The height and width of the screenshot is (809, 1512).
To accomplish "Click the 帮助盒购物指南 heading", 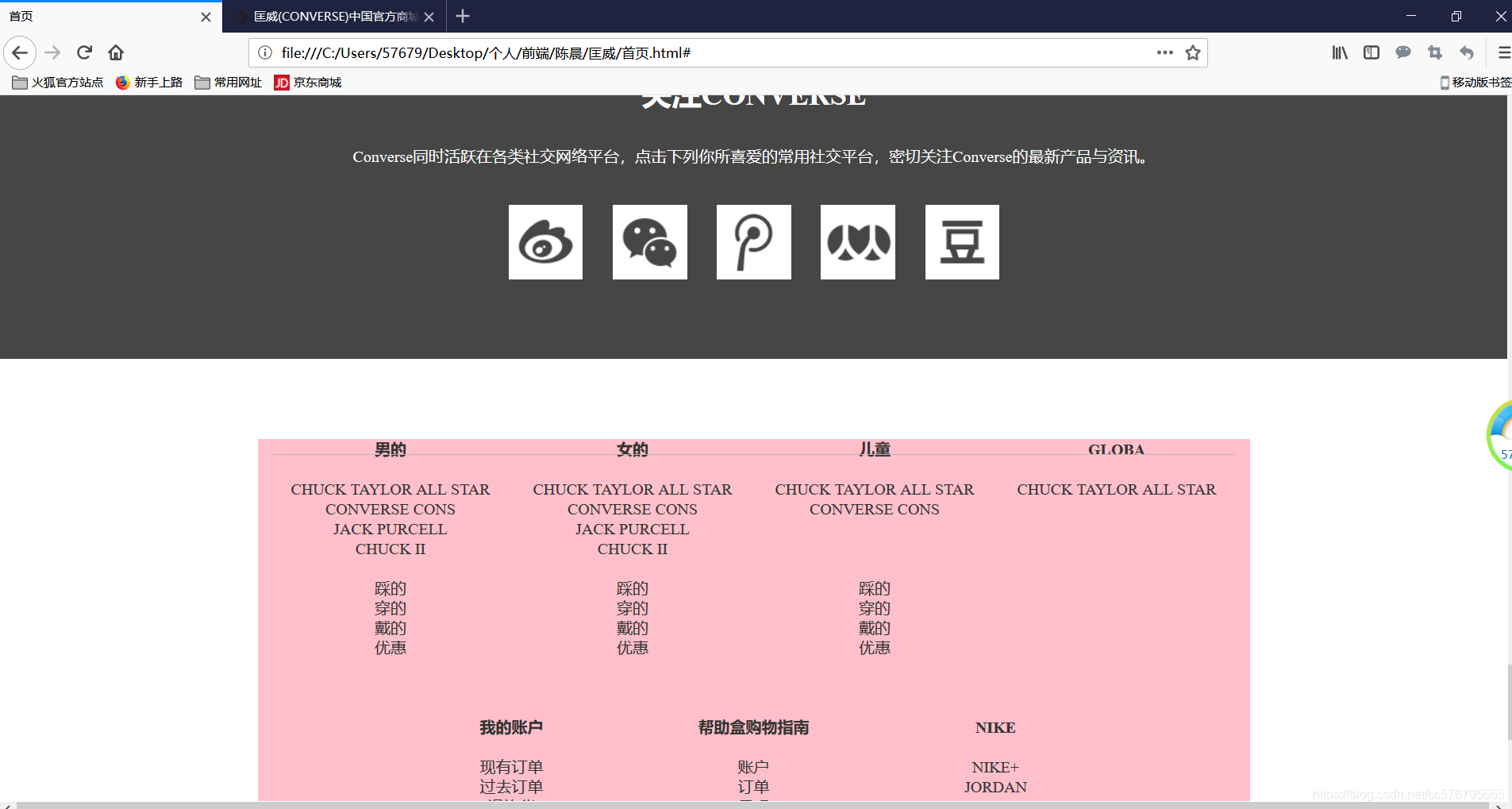I will click(x=753, y=727).
